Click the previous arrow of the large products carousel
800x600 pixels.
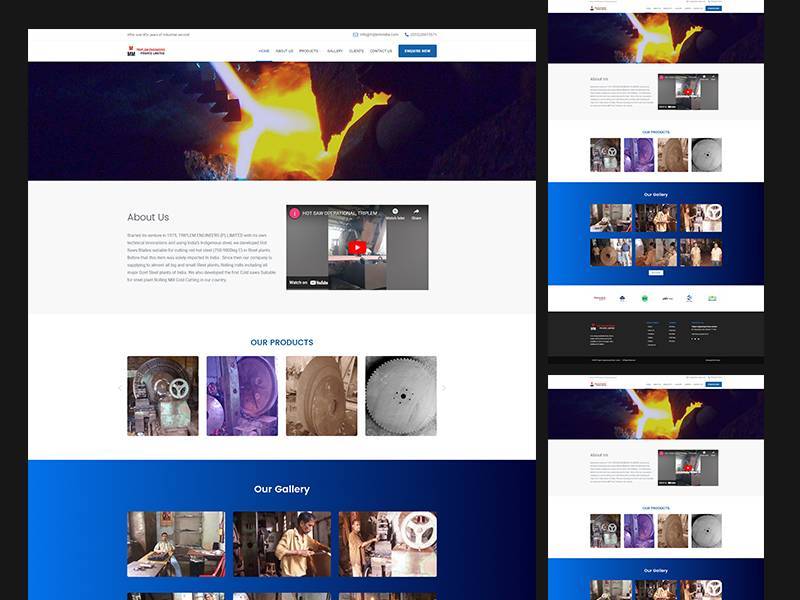[120, 388]
